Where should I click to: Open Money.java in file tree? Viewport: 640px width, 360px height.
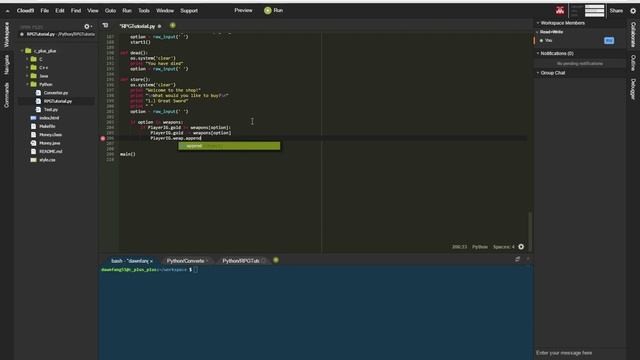pos(50,143)
